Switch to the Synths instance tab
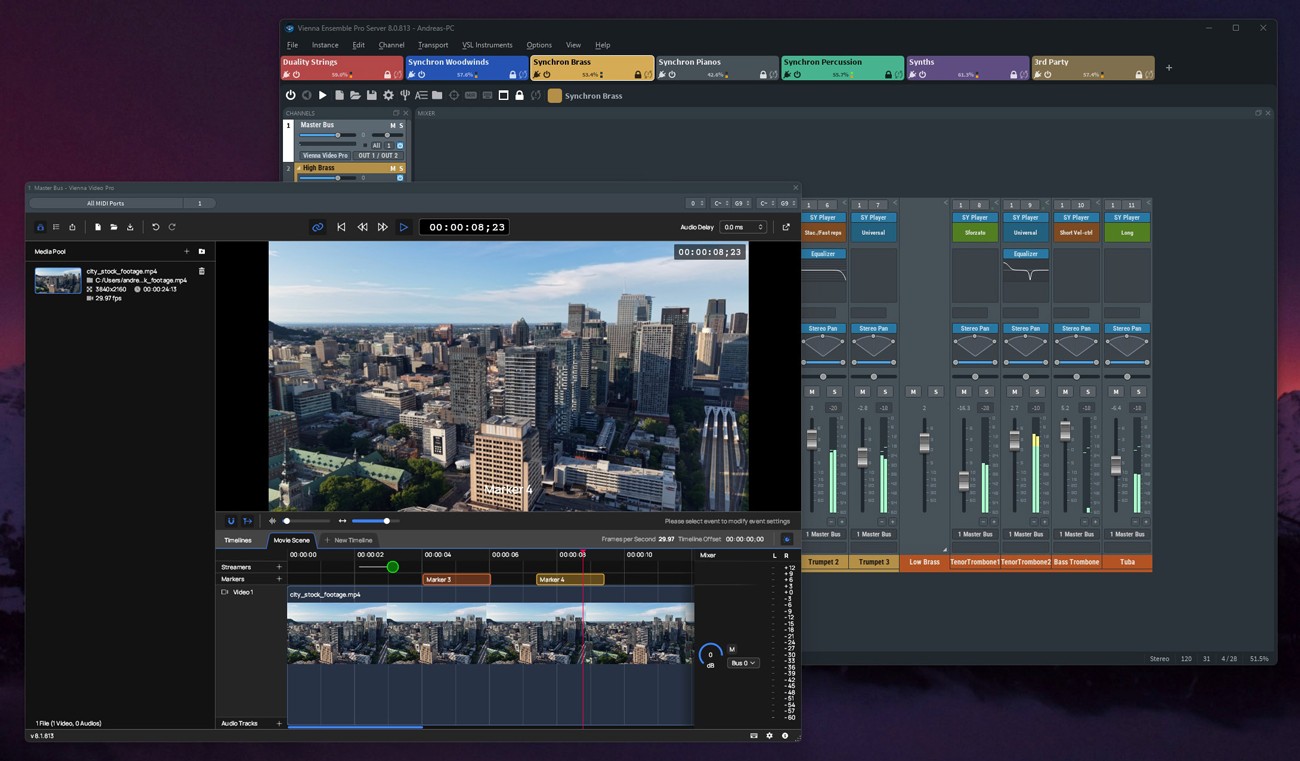Screen dimensions: 1300x761 [x=968, y=68]
